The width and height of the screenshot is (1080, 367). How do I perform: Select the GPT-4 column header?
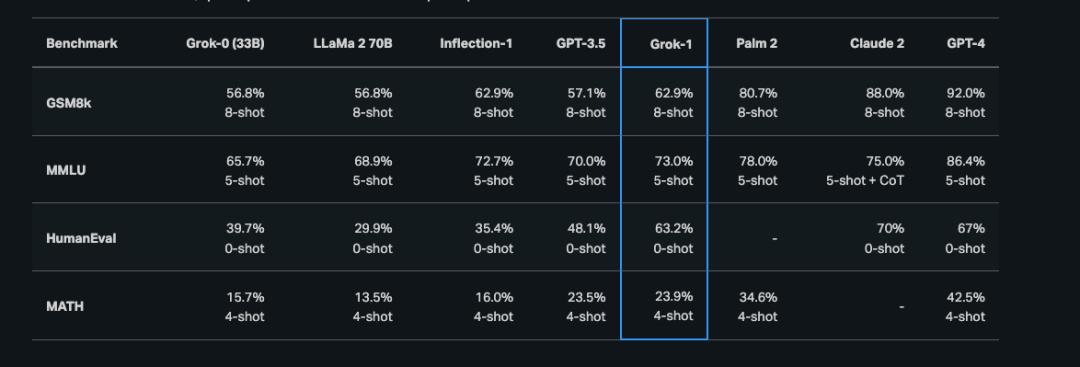(x=966, y=43)
